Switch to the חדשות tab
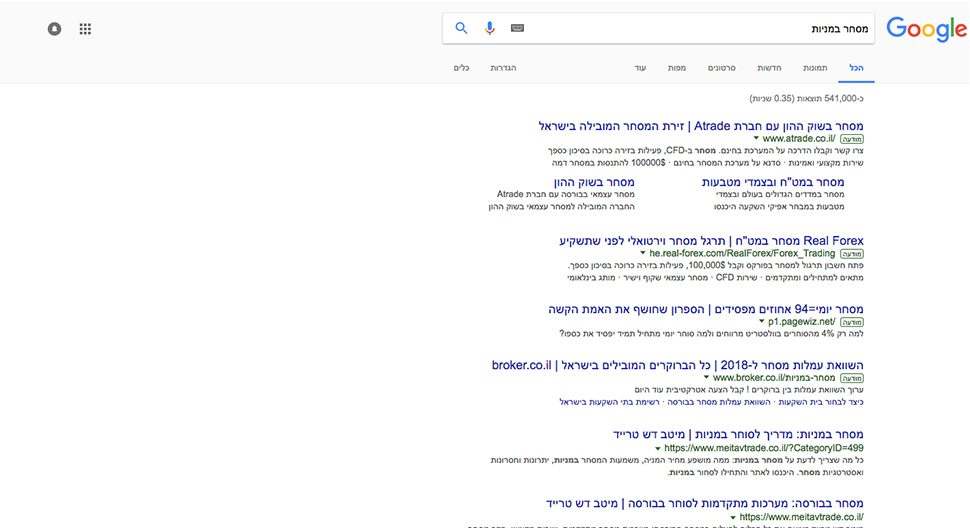 tap(769, 68)
